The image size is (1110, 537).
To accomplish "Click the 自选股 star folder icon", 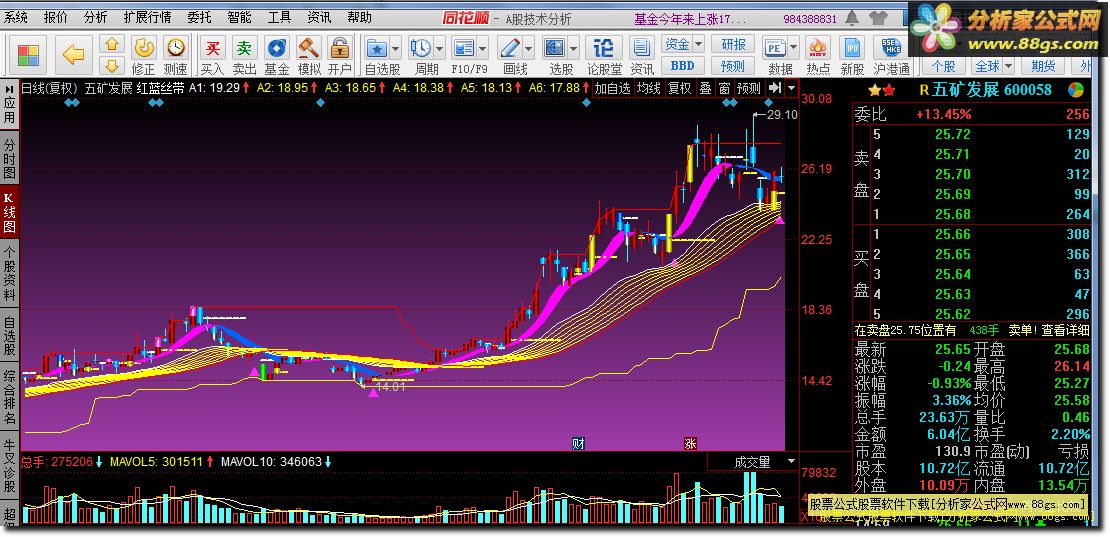I will point(377,48).
